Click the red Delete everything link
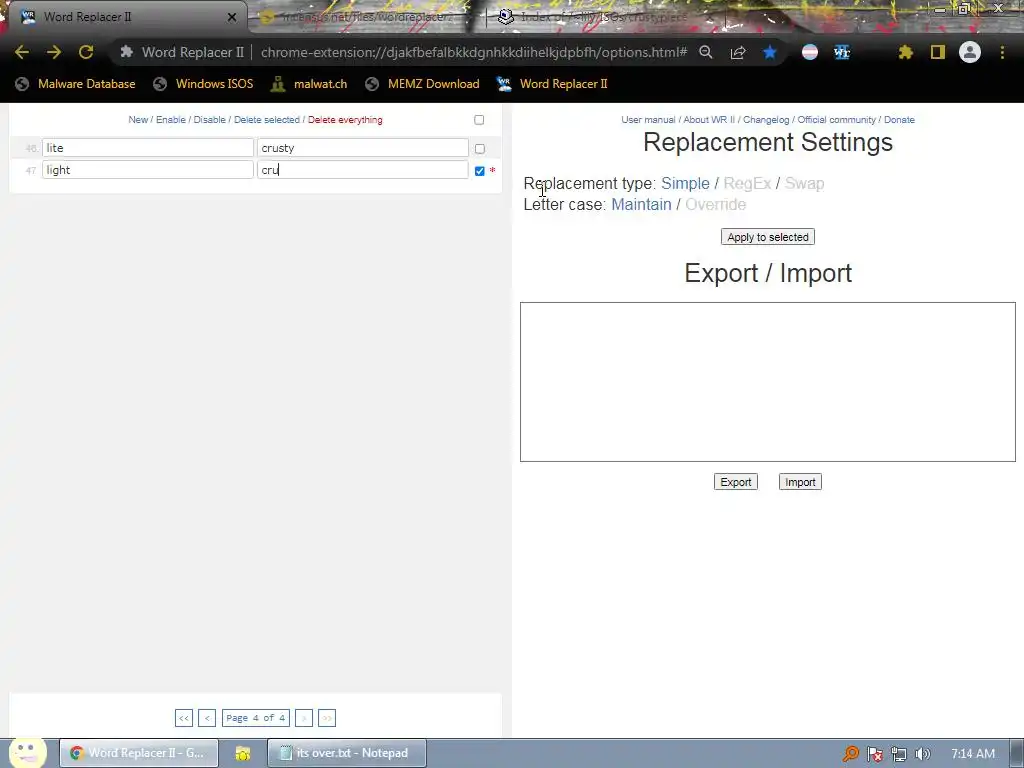 click(x=345, y=120)
